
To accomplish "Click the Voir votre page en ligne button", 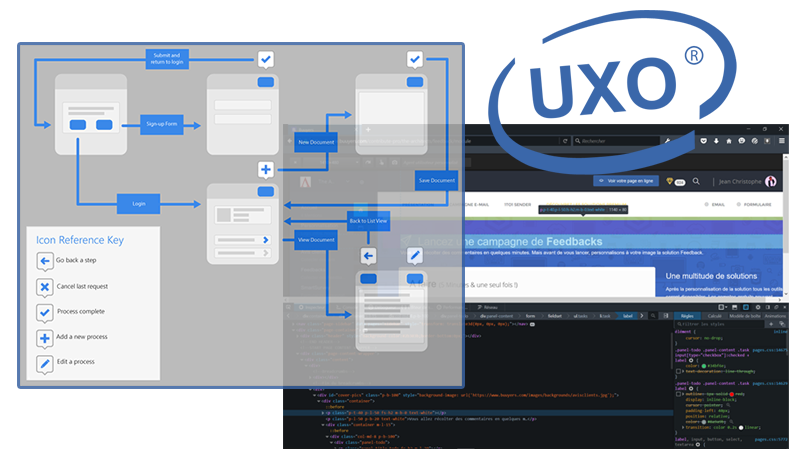I will tap(626, 181).
